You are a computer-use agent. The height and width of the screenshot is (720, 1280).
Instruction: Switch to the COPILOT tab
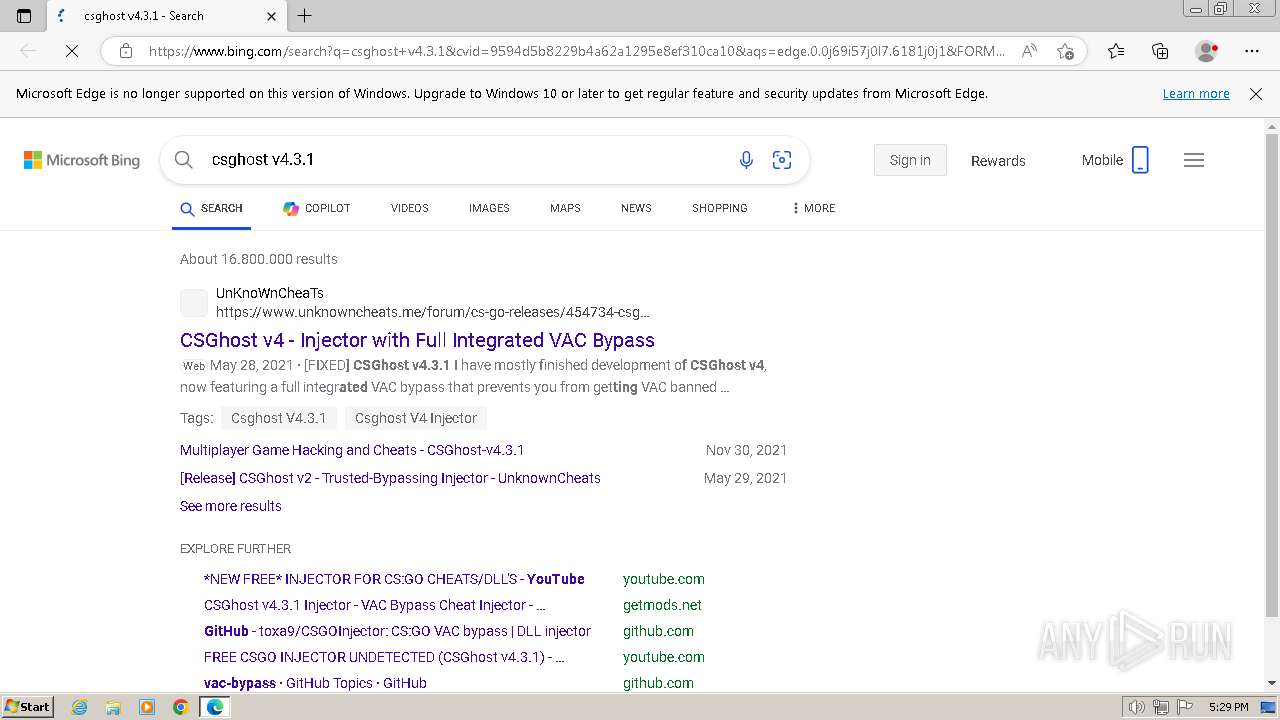(x=316, y=208)
